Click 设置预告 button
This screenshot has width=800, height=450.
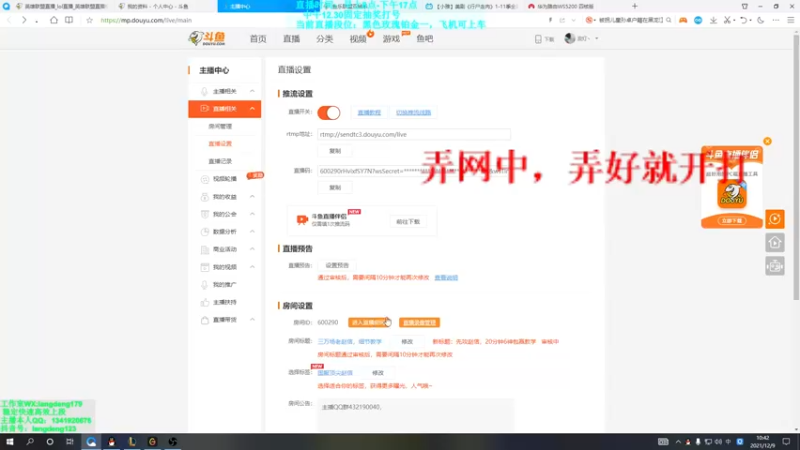(x=337, y=265)
